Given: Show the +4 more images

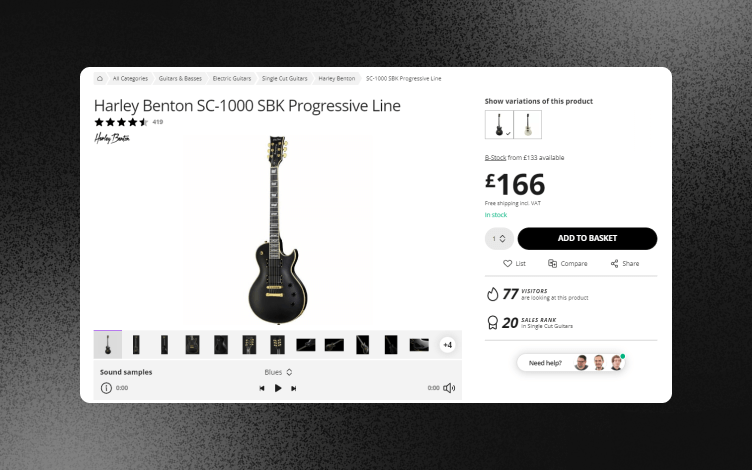Looking at the screenshot, I should click(447, 345).
